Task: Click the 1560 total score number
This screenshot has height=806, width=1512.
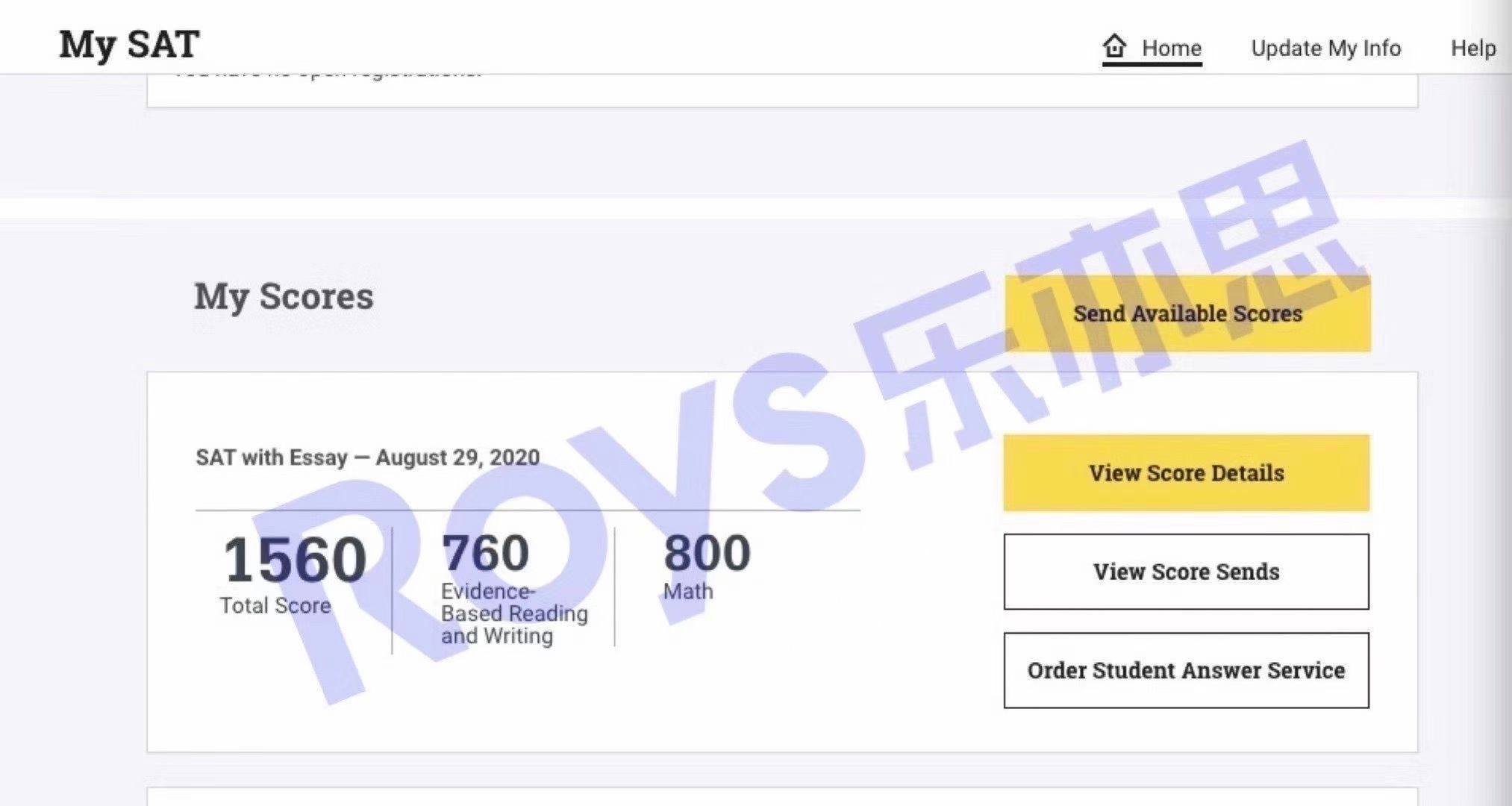Action: click(295, 559)
